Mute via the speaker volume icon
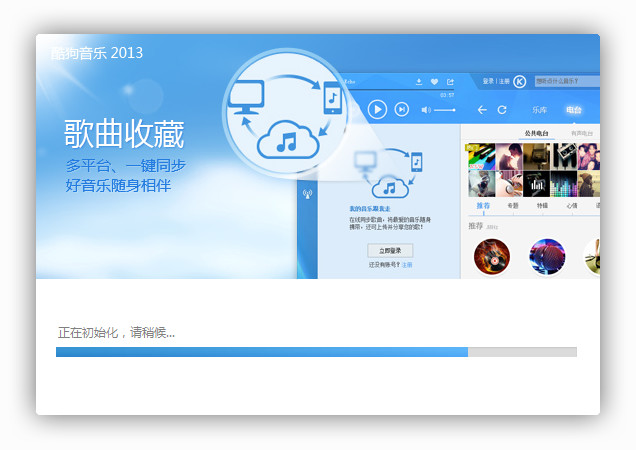The height and width of the screenshot is (450, 636). (x=426, y=110)
